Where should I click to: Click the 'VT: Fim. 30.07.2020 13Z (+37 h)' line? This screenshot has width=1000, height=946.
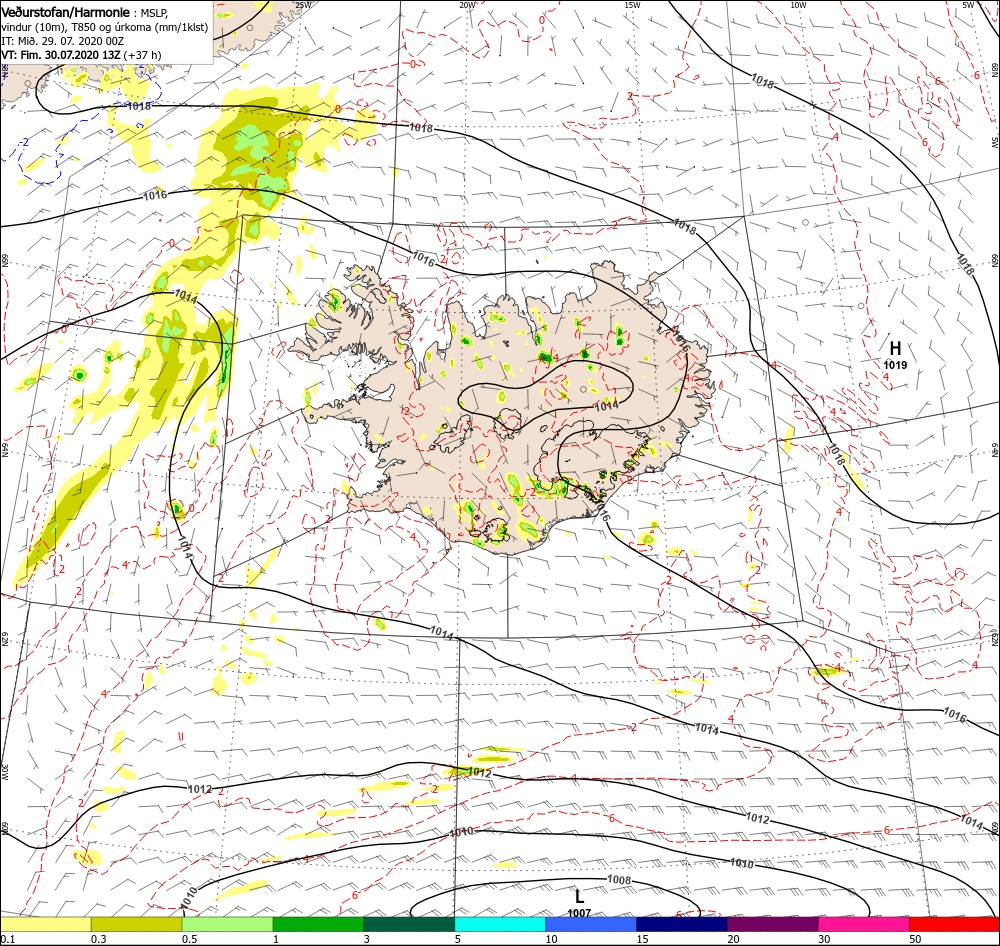[82, 55]
